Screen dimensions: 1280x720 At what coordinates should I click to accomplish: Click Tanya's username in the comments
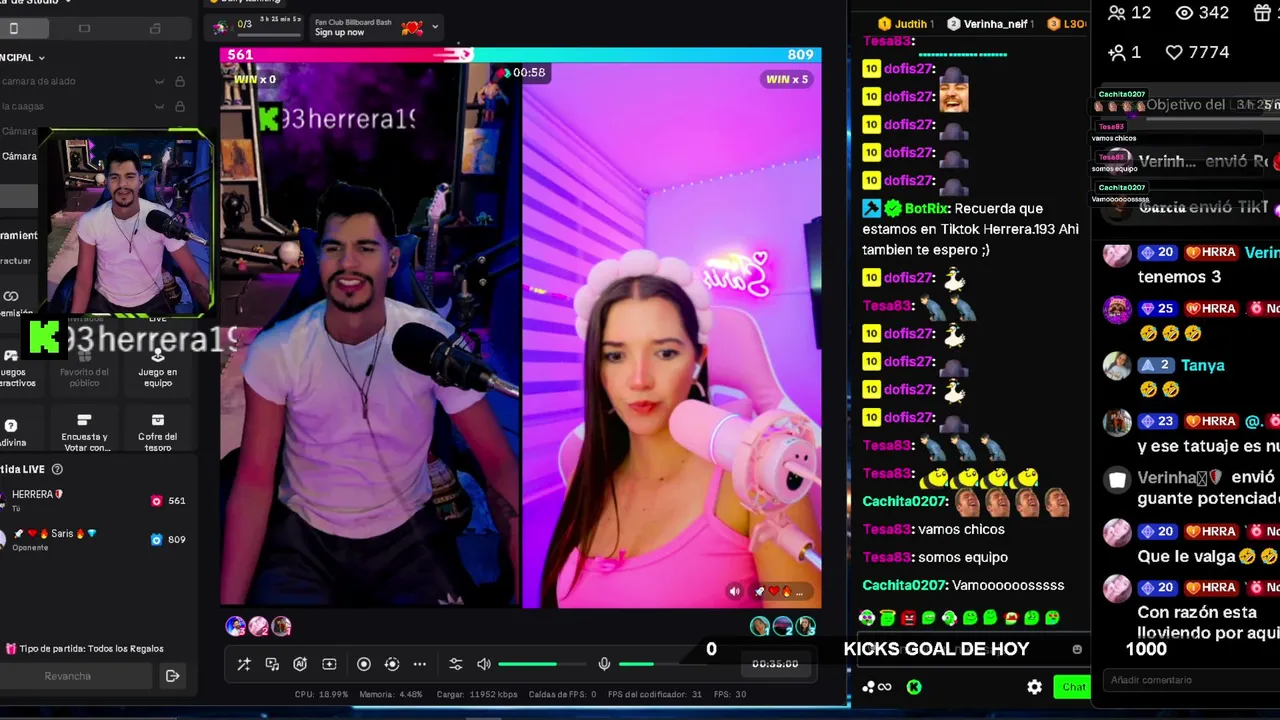[x=1203, y=366]
